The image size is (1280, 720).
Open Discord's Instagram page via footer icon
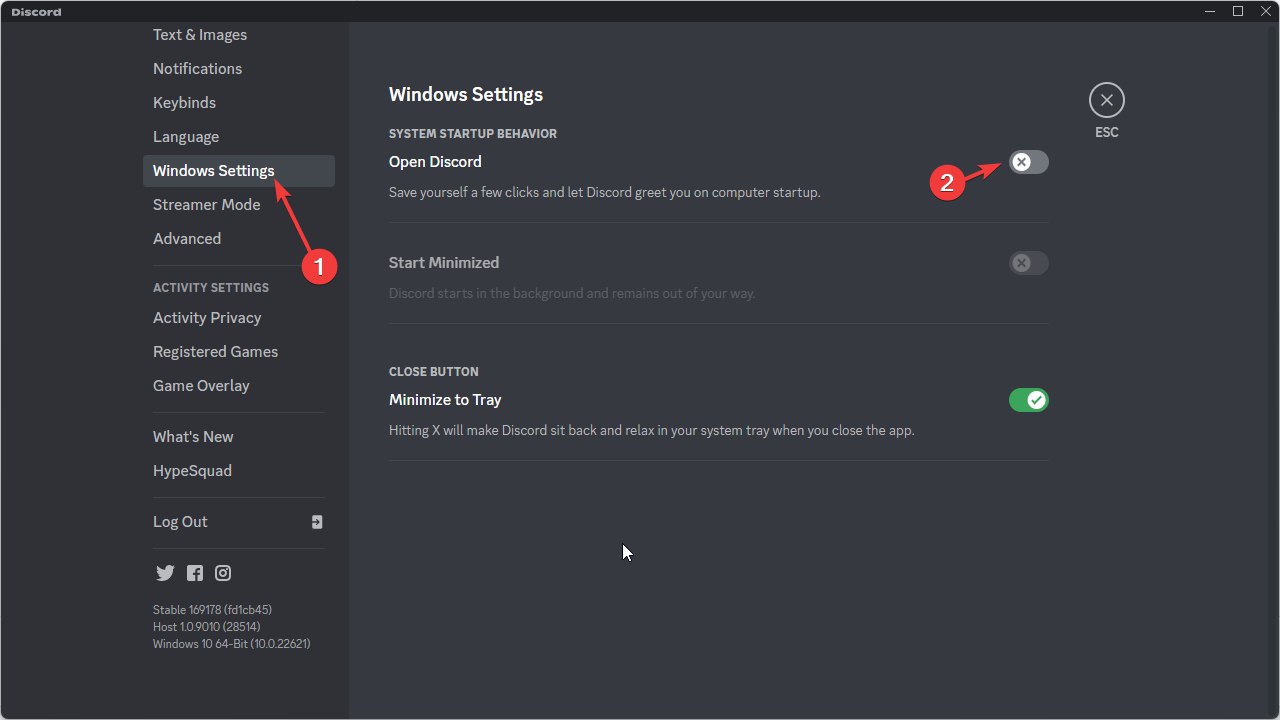[222, 573]
